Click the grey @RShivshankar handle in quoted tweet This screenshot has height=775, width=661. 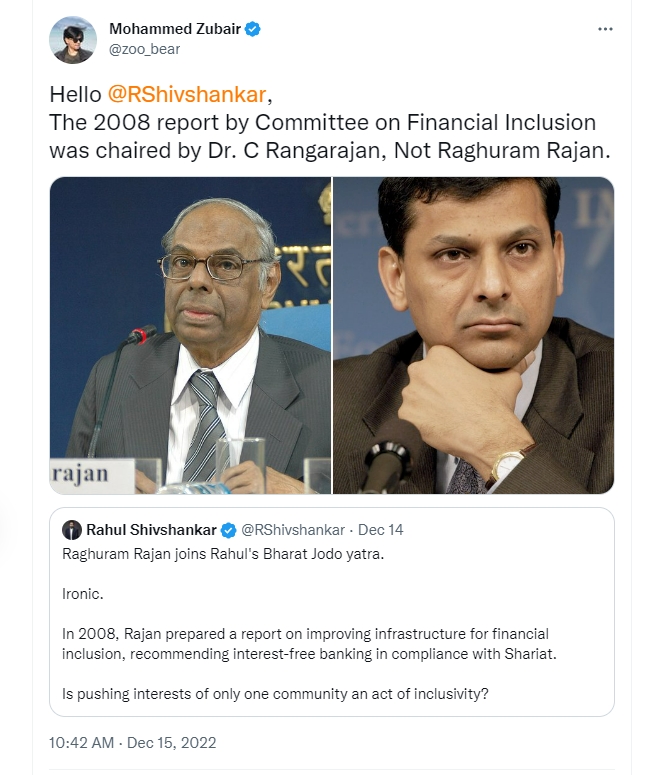pos(293,529)
